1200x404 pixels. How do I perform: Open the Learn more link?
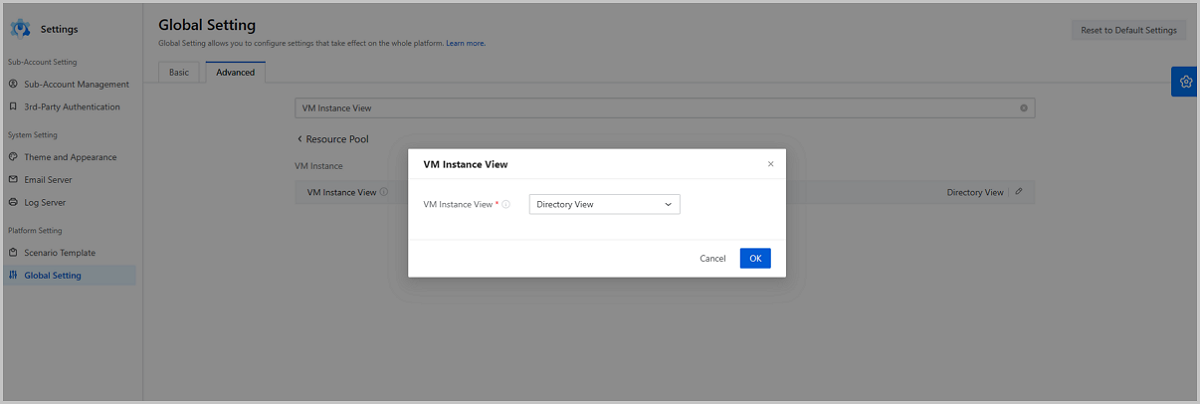[466, 44]
